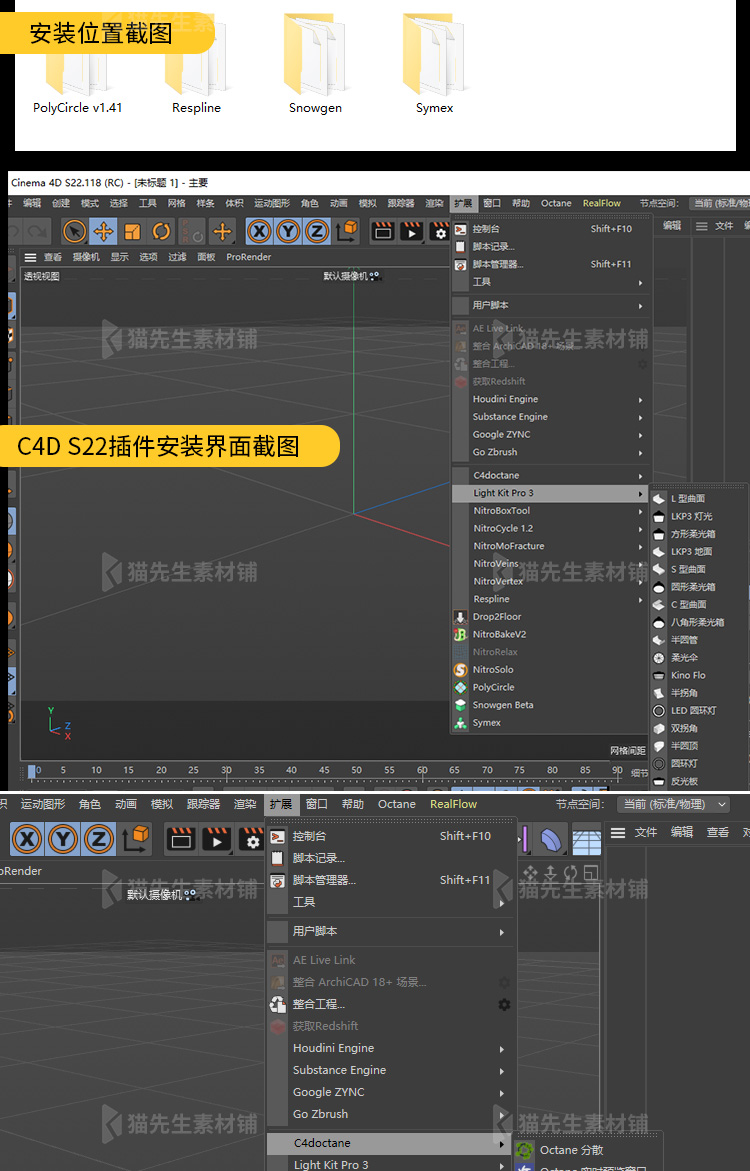
Task: Click 控制台 entry in the enlarged extensions menu
Action: pos(391,836)
